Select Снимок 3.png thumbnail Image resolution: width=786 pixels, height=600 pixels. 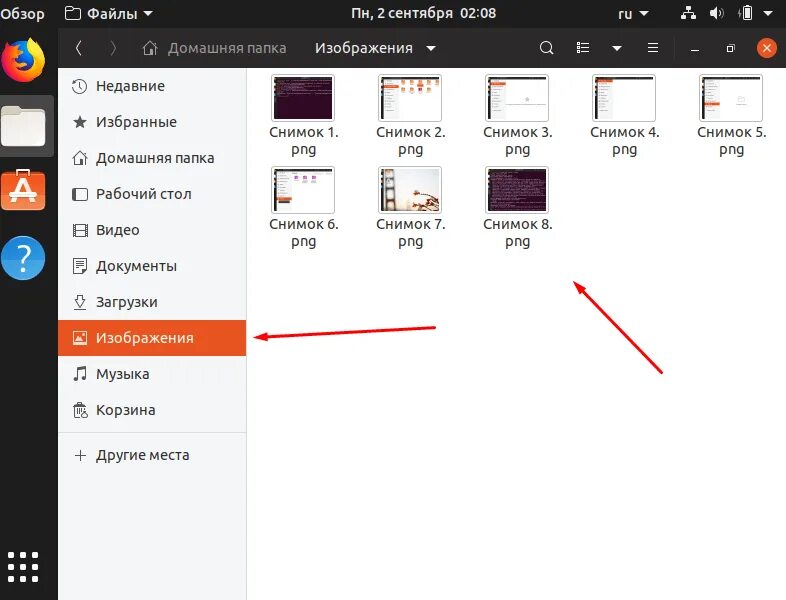click(x=517, y=98)
